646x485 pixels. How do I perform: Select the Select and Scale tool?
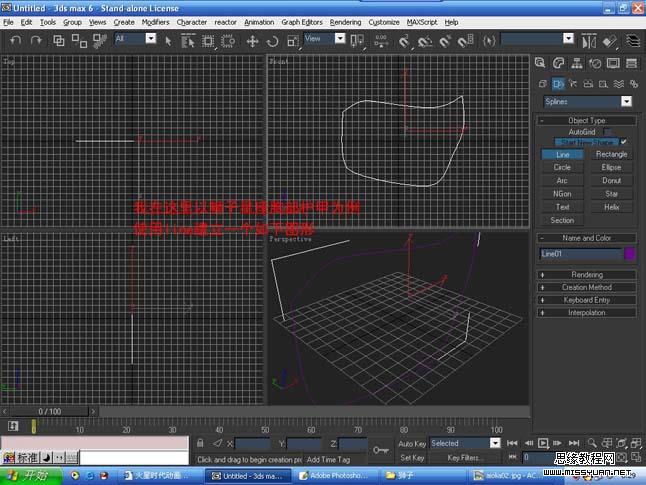click(293, 41)
